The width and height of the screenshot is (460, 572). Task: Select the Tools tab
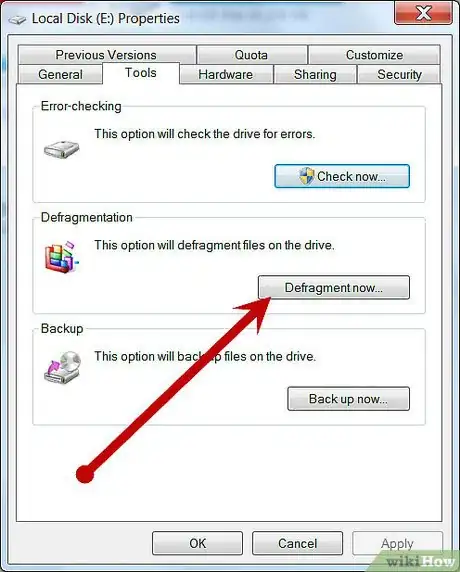pyautogui.click(x=141, y=73)
